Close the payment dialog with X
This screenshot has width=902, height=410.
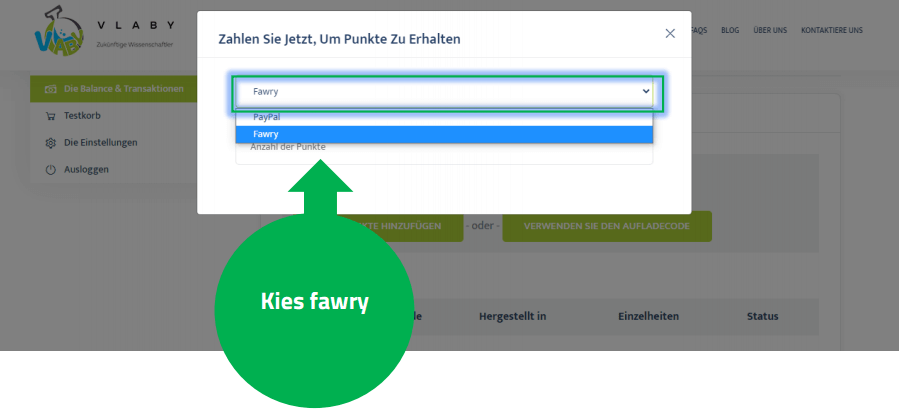pyautogui.click(x=670, y=33)
